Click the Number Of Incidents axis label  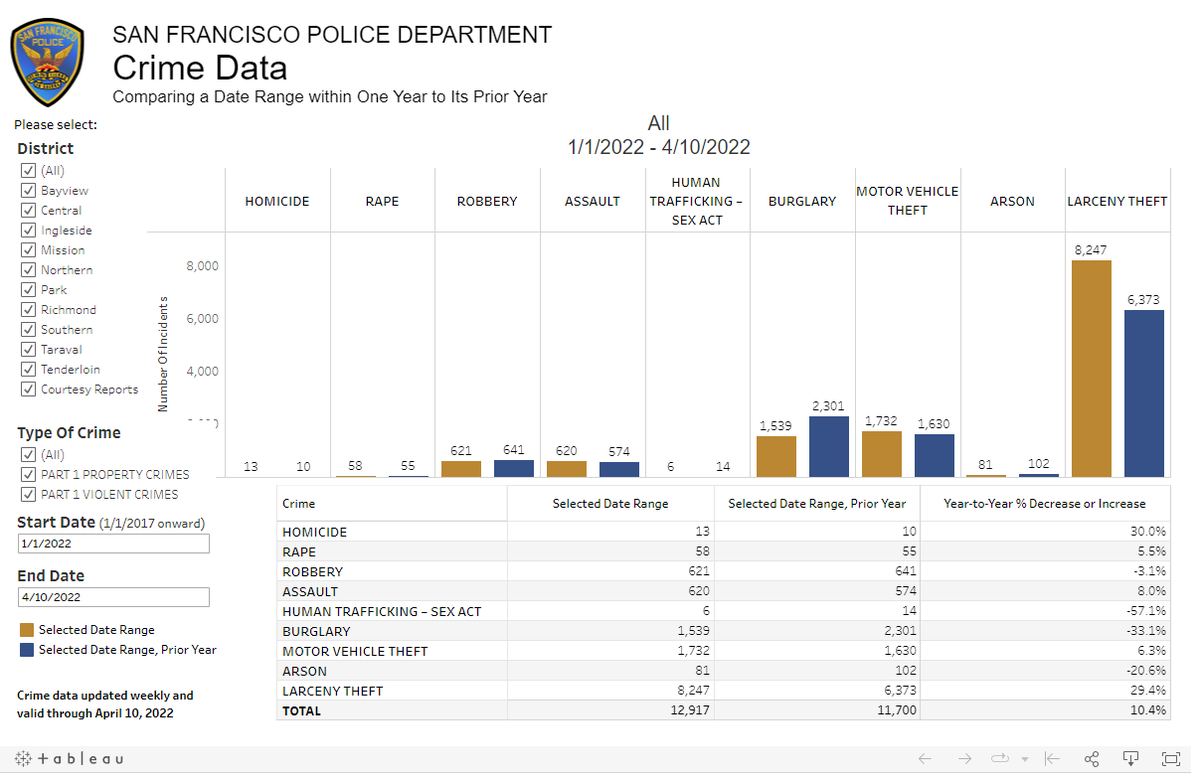(162, 354)
